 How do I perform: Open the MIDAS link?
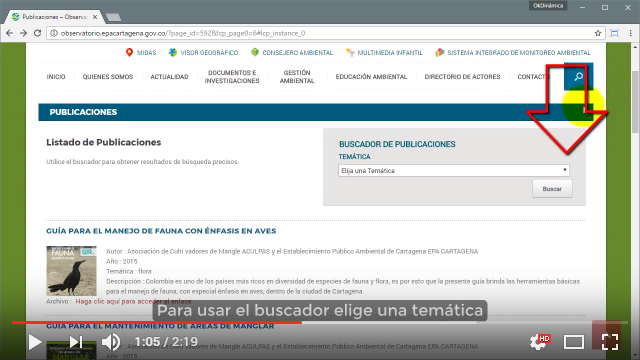[147, 53]
